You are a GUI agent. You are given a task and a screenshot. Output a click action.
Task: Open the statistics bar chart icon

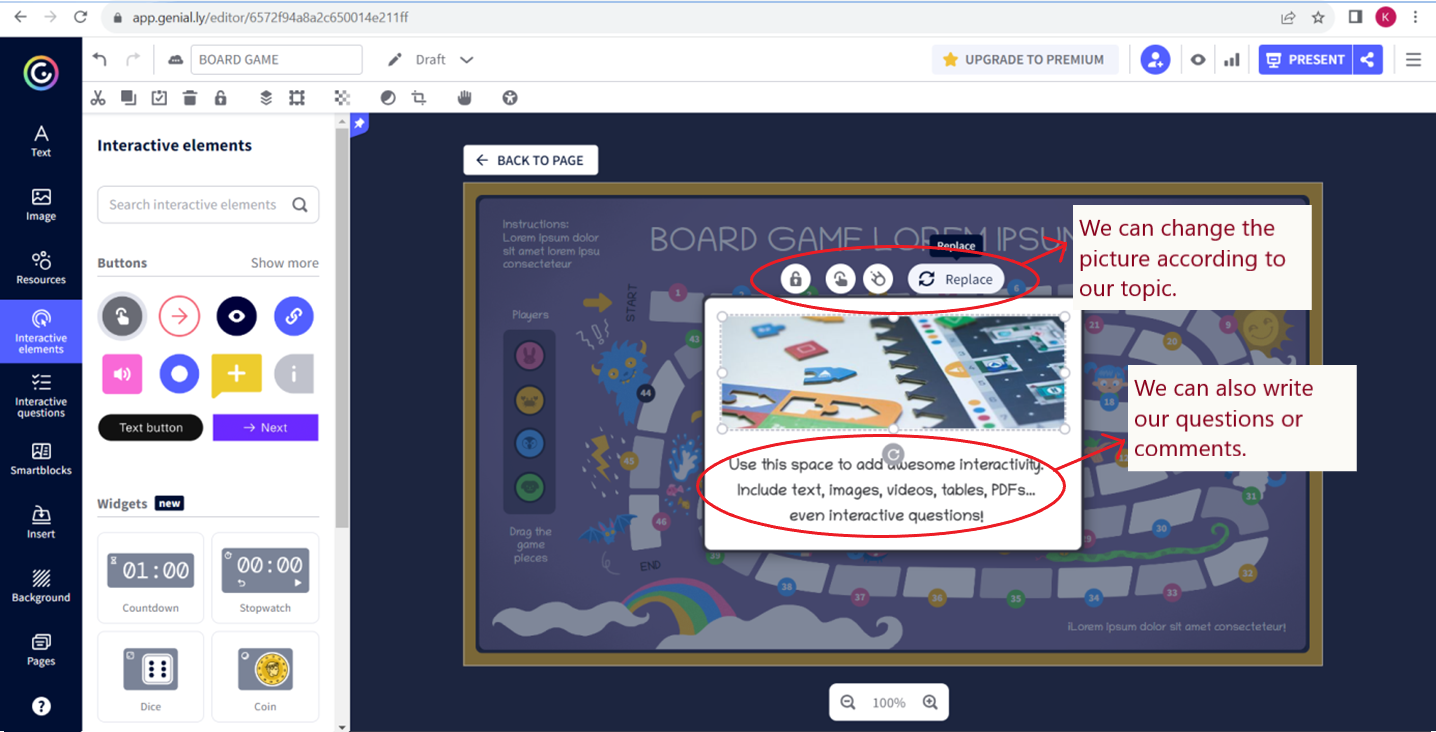point(1232,60)
